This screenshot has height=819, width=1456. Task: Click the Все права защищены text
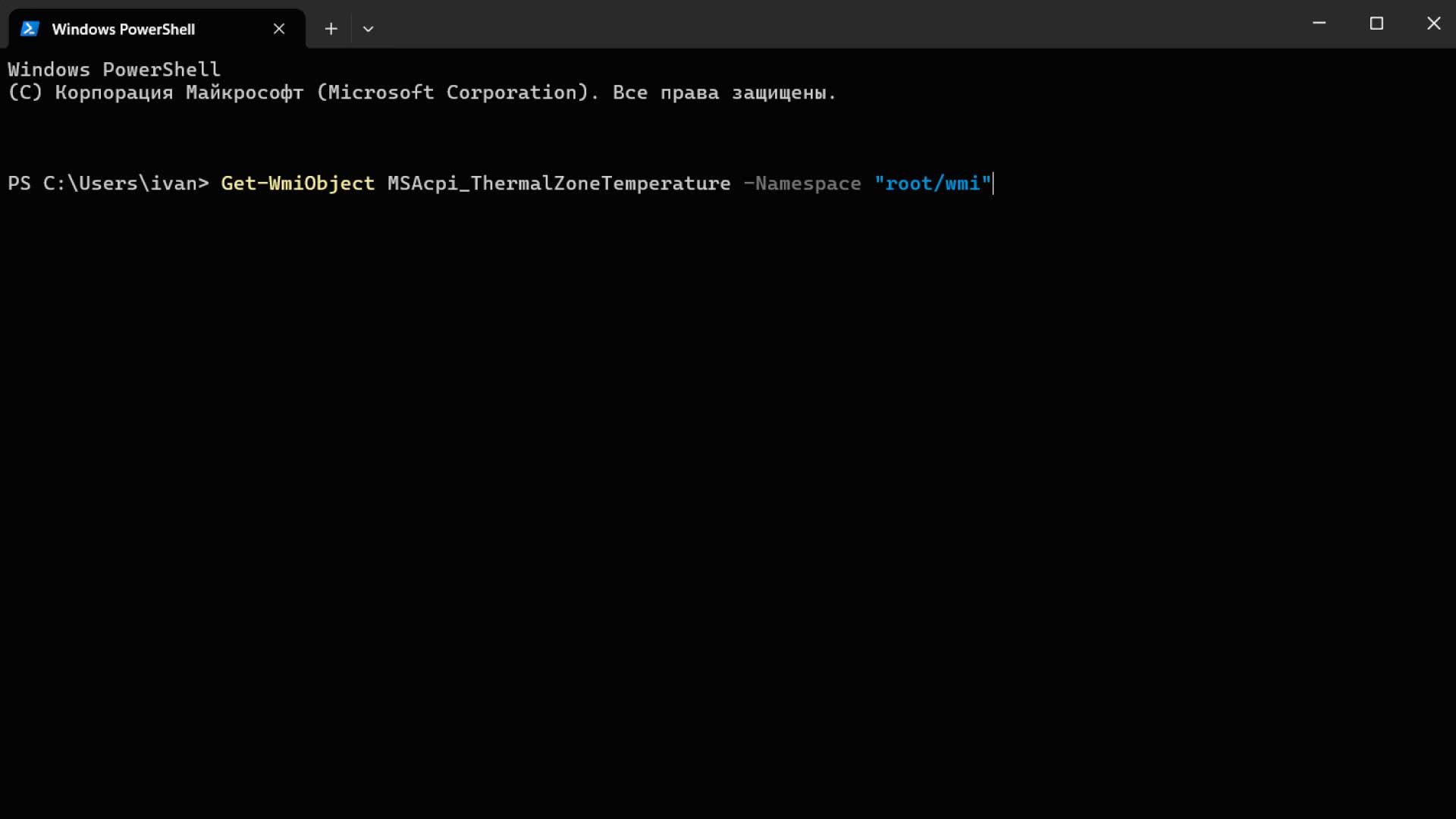tap(723, 93)
